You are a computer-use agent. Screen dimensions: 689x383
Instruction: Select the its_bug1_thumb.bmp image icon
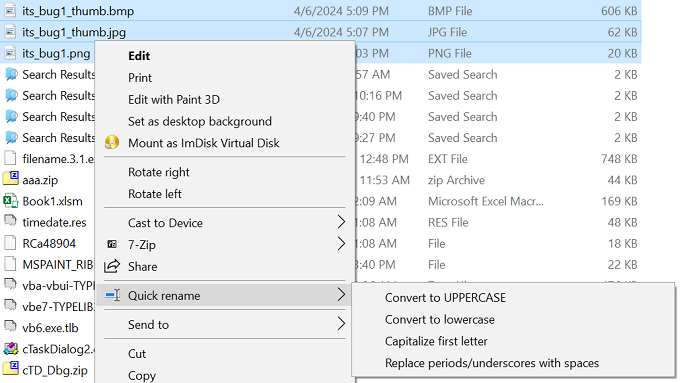[11, 11]
